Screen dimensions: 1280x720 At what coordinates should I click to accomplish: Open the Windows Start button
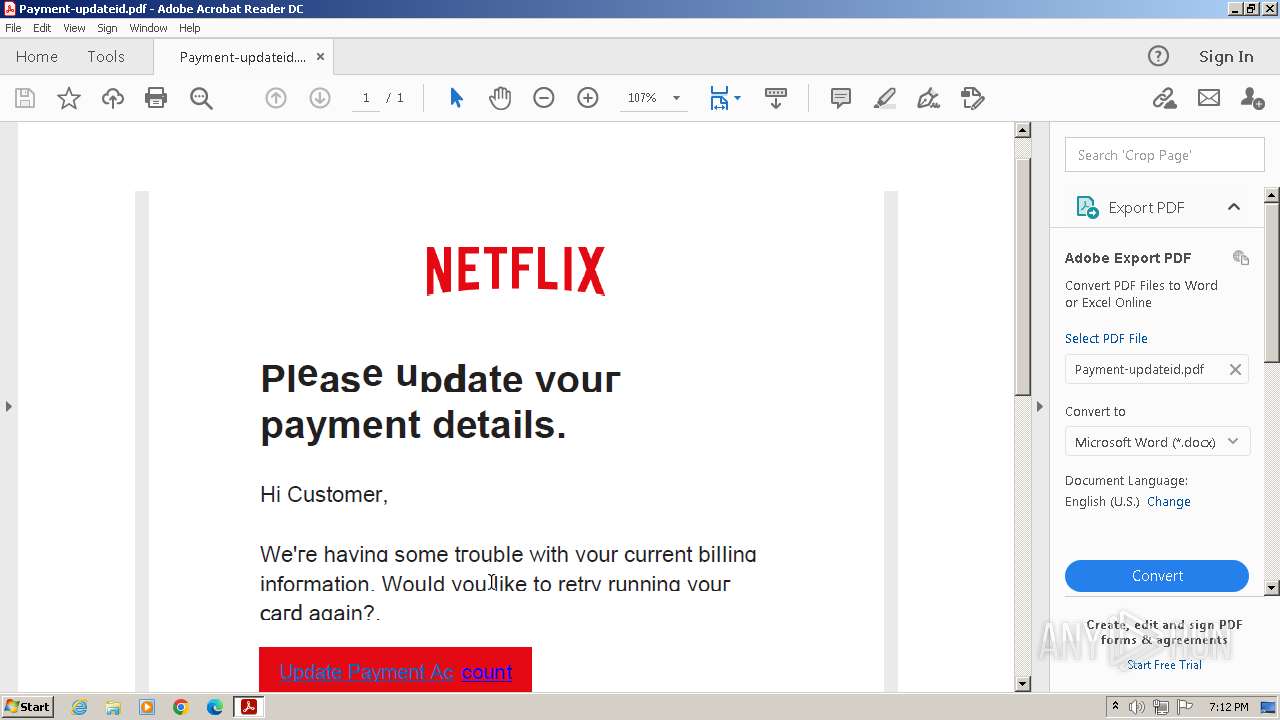click(28, 707)
